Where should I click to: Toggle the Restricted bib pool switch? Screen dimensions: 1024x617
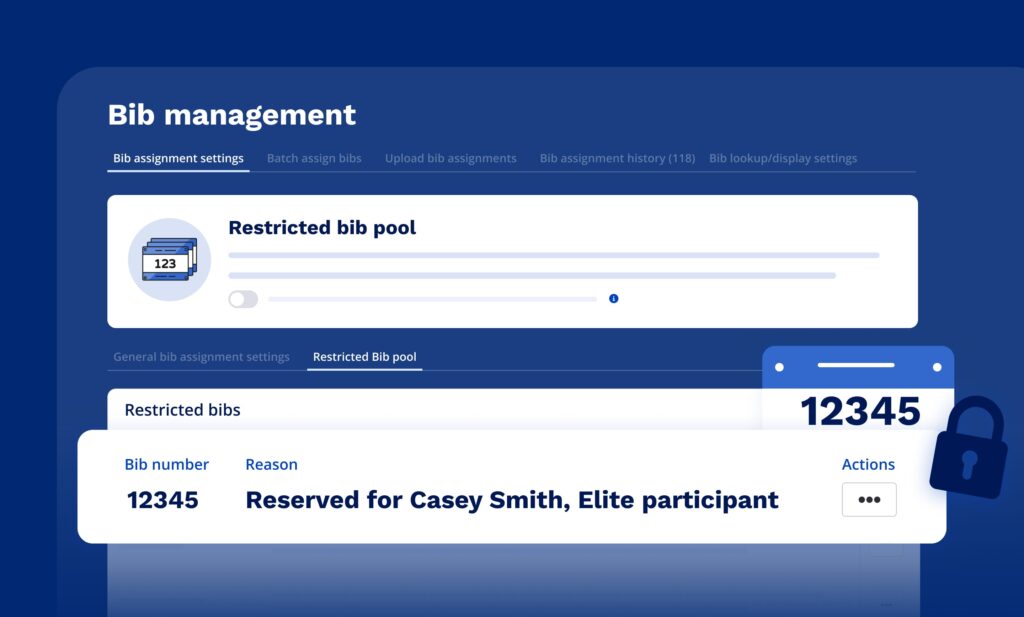(x=243, y=299)
